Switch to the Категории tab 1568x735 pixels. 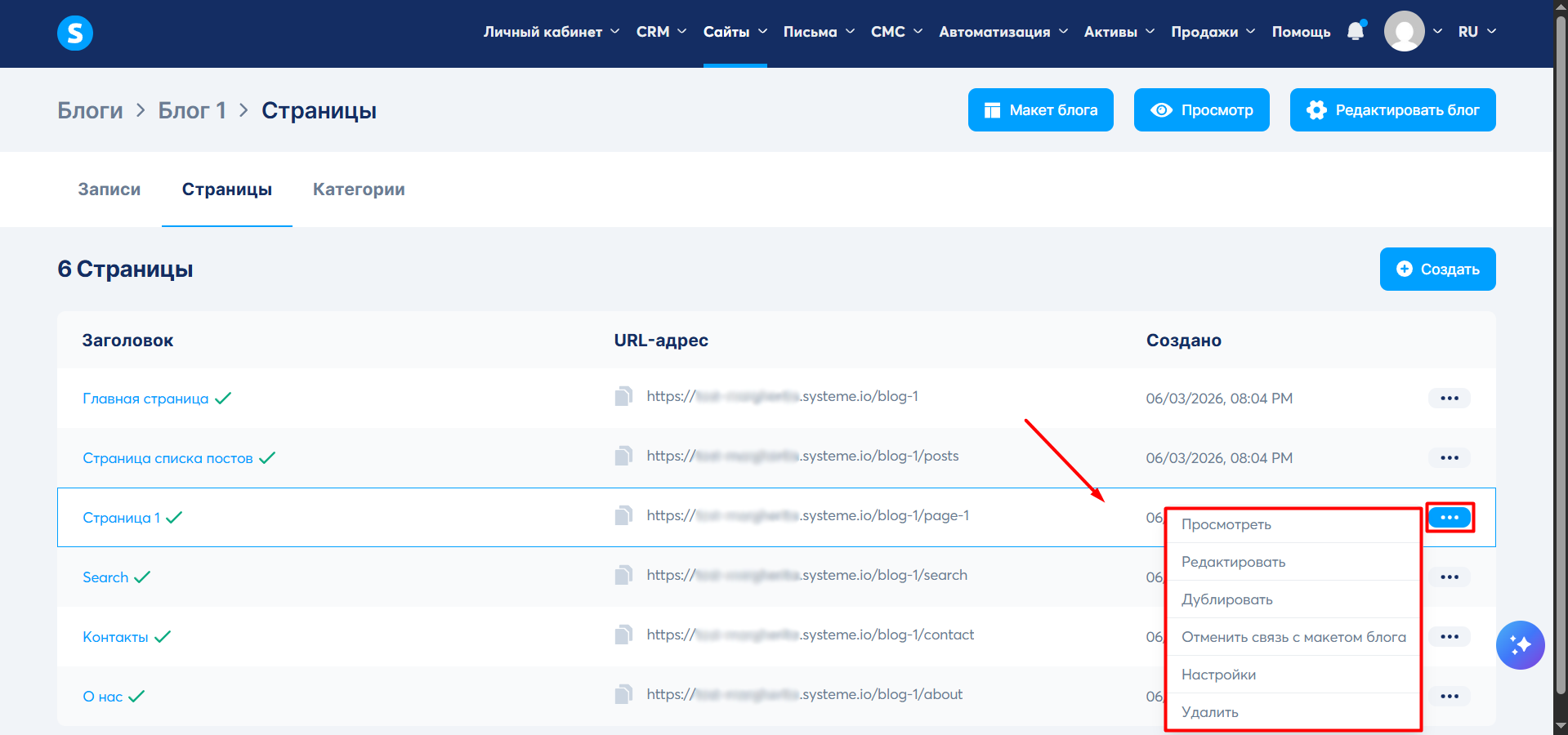359,189
